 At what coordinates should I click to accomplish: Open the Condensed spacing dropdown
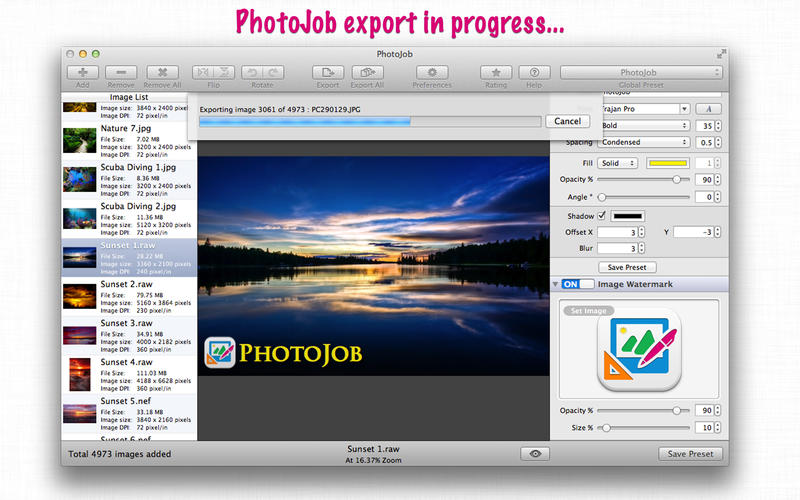pos(645,142)
